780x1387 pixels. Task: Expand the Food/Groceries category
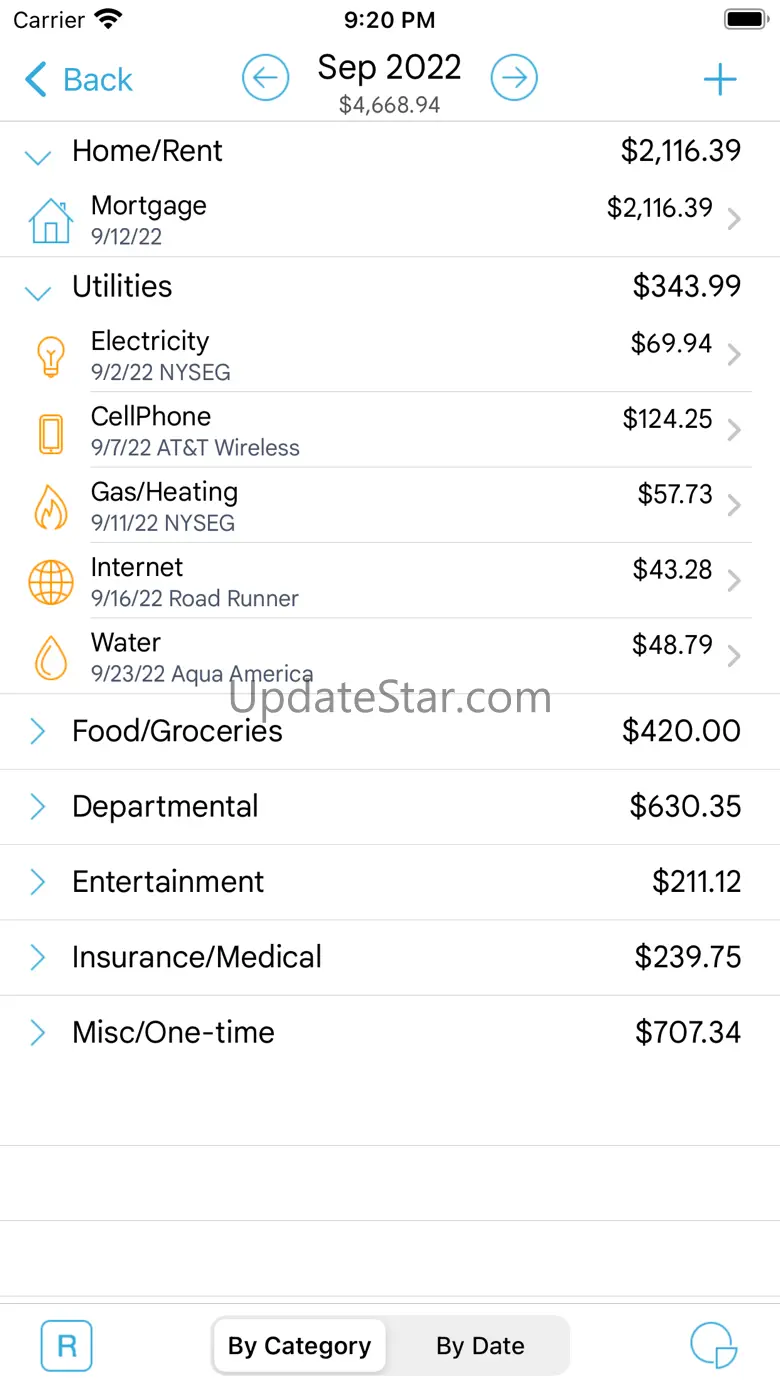[x=38, y=731]
